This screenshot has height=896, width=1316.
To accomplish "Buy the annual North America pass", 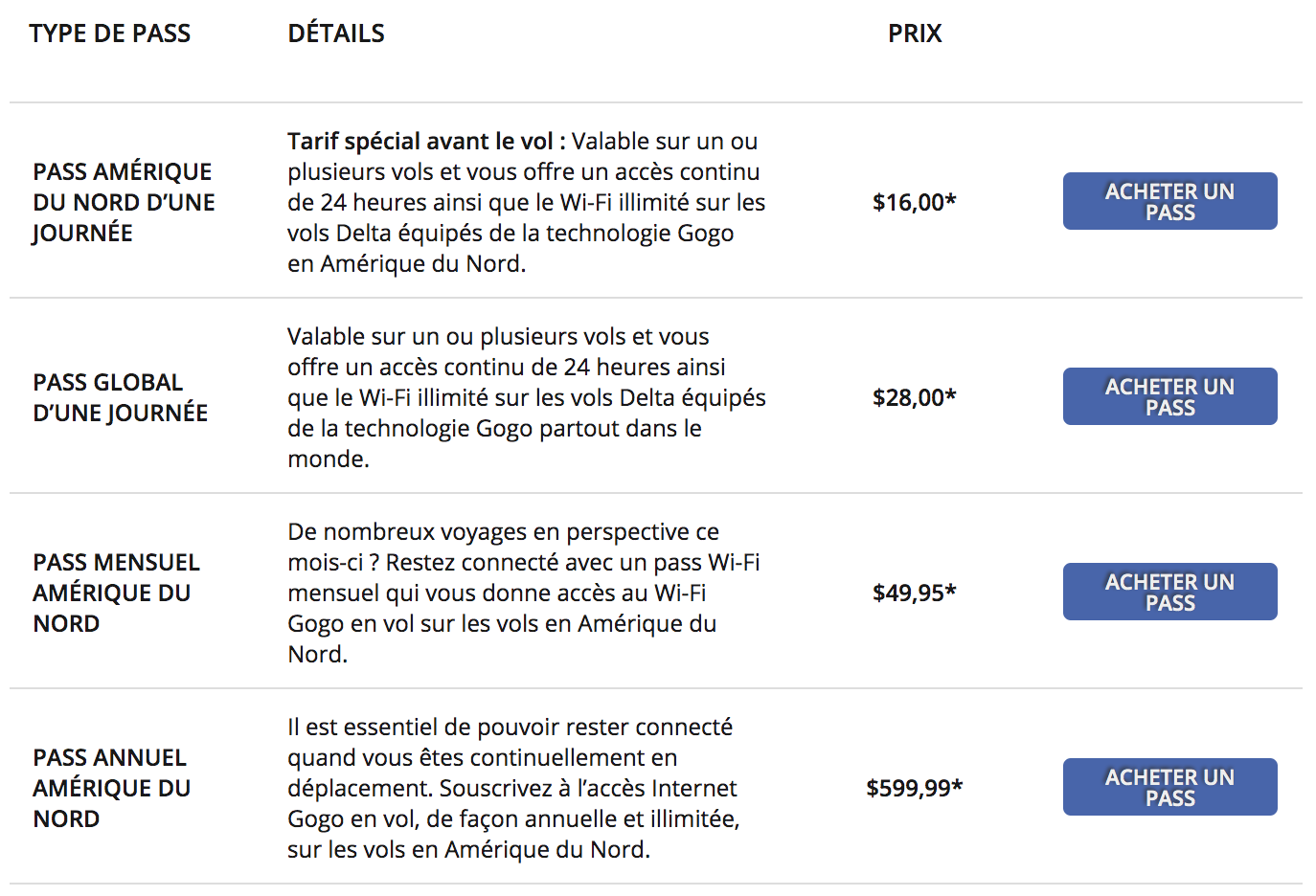I will 1169,787.
